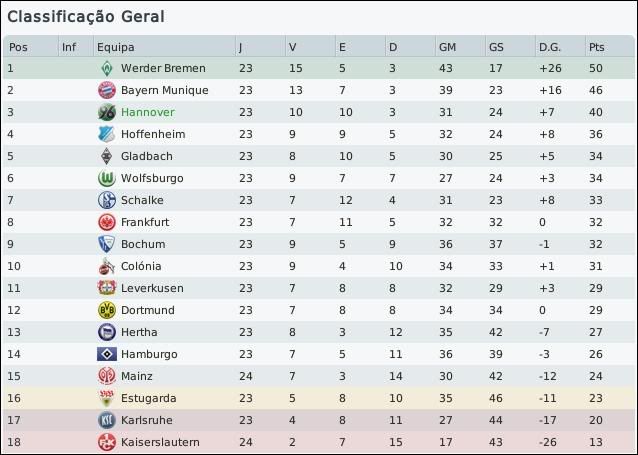Open the Gladbach team name
Screen dimensions: 638x455
coord(146,157)
